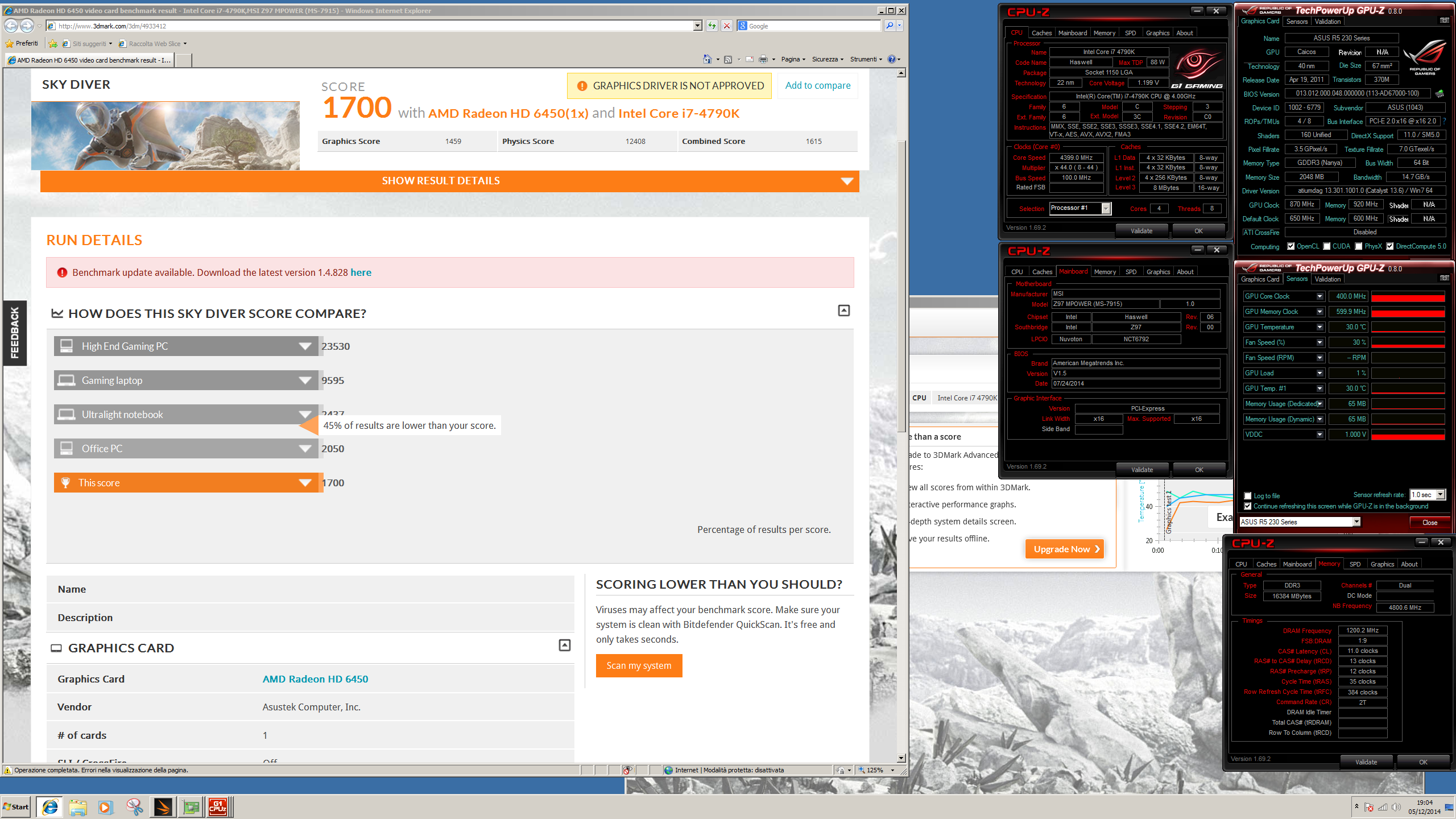1456x819 pixels.
Task: Click the volume speaker tray icon
Action: (1396, 807)
